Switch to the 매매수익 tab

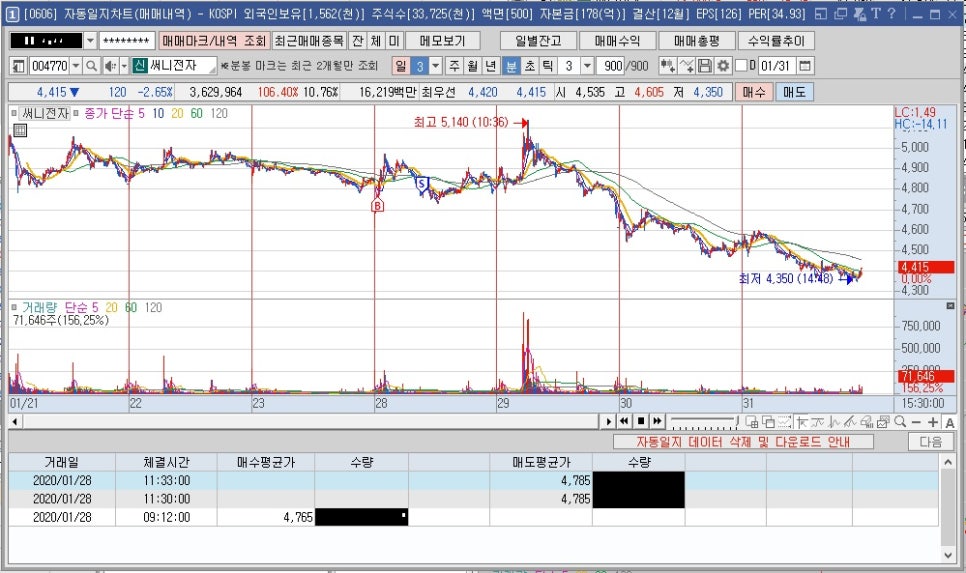[617, 41]
